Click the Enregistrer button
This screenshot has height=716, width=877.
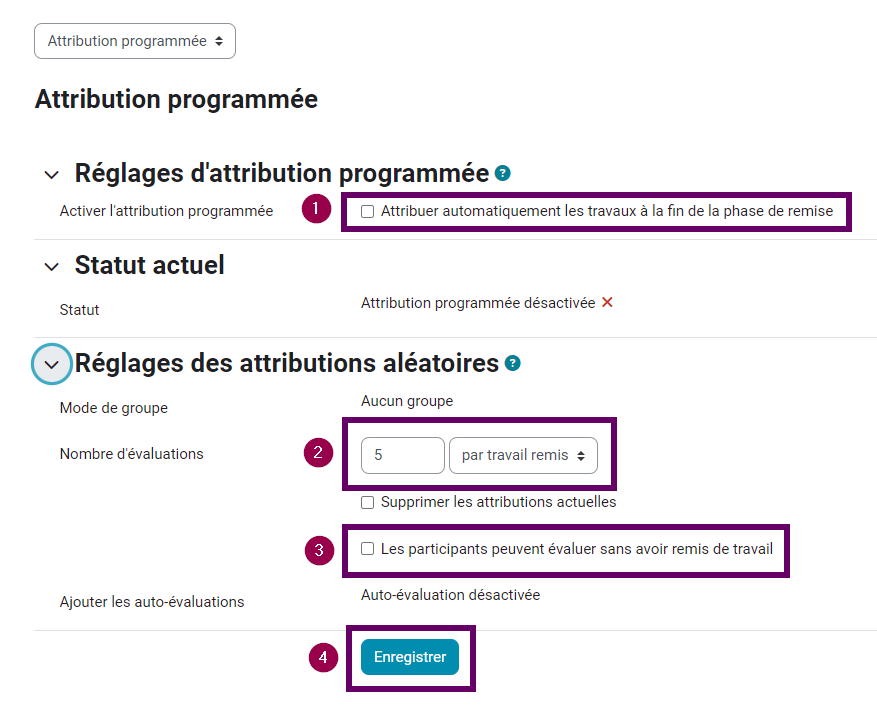tap(410, 657)
